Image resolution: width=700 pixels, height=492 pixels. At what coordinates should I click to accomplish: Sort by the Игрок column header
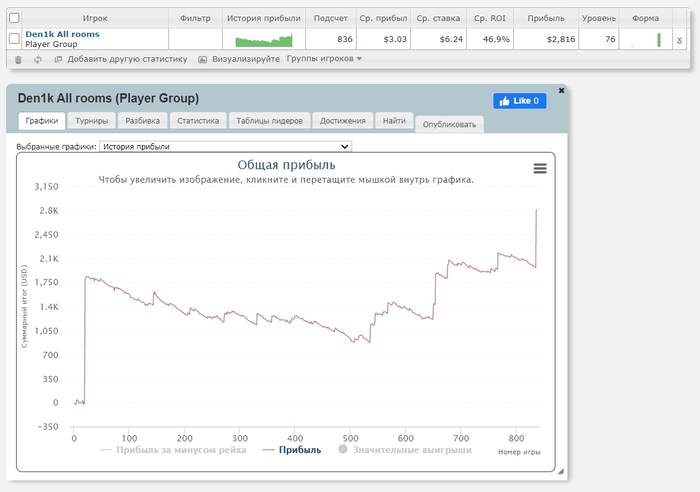(x=95, y=18)
